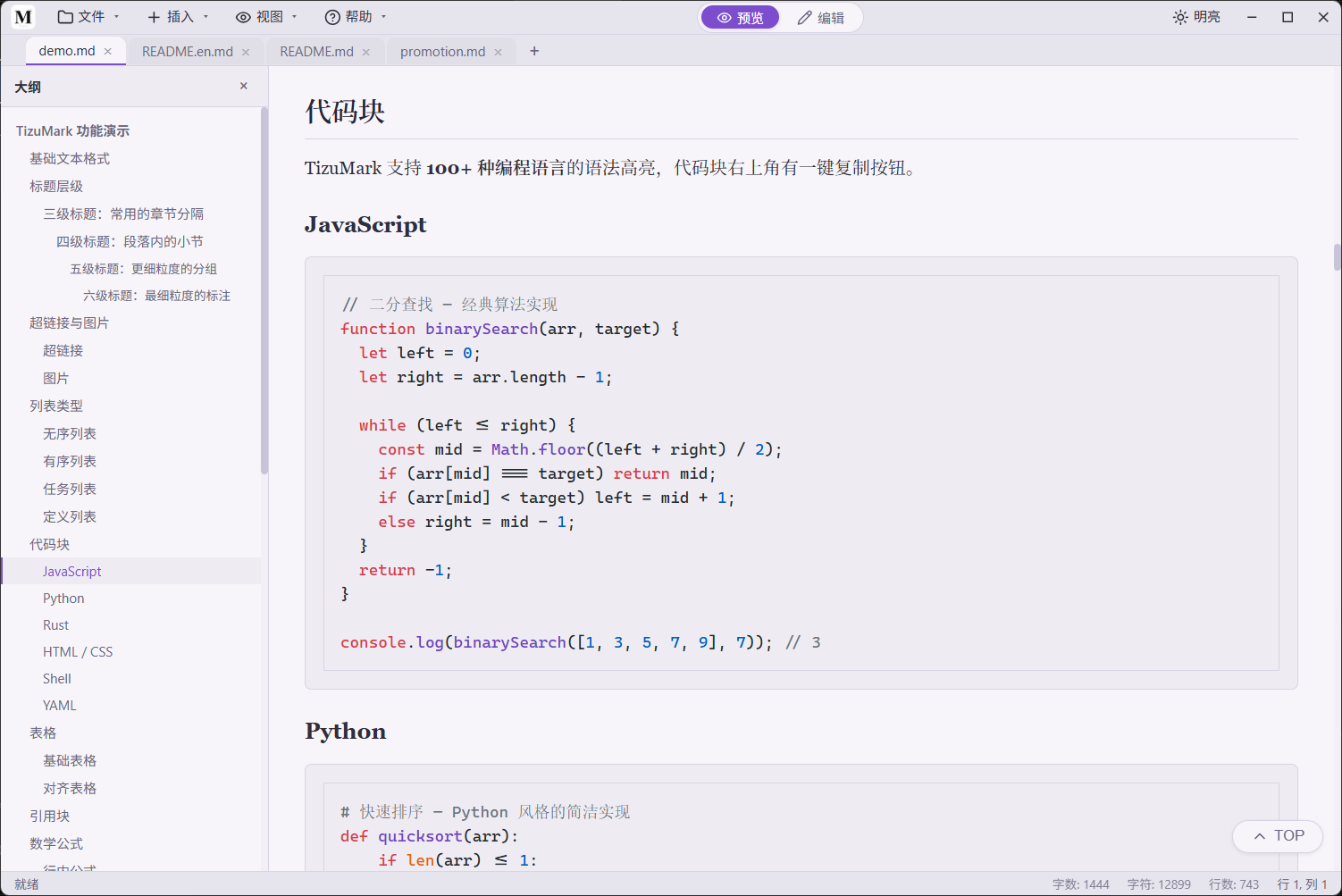
Task: Add a new tab with plus icon
Action: pyautogui.click(x=534, y=51)
